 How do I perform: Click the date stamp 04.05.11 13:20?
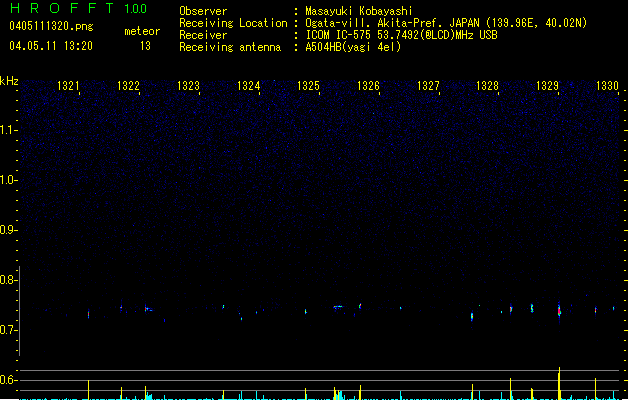point(51,46)
